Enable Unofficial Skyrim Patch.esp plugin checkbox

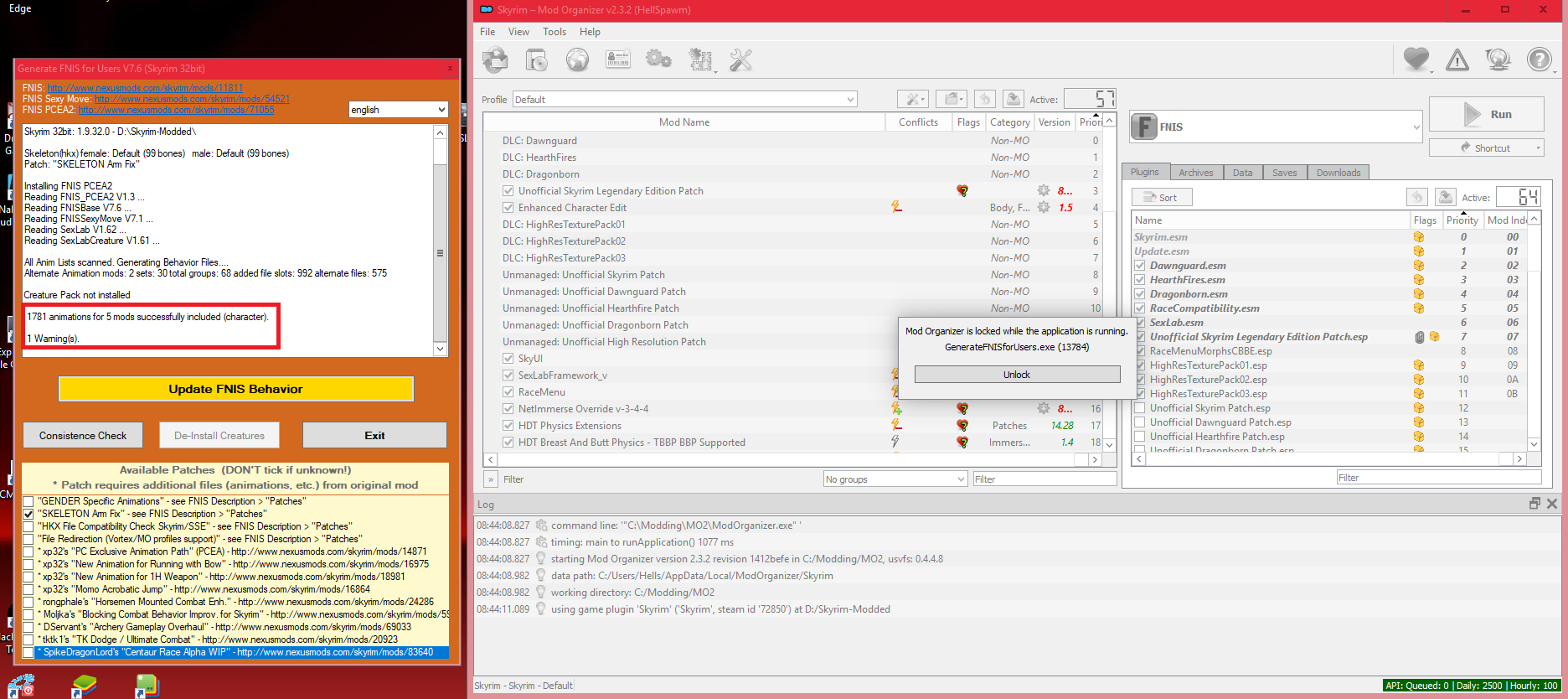click(1140, 408)
